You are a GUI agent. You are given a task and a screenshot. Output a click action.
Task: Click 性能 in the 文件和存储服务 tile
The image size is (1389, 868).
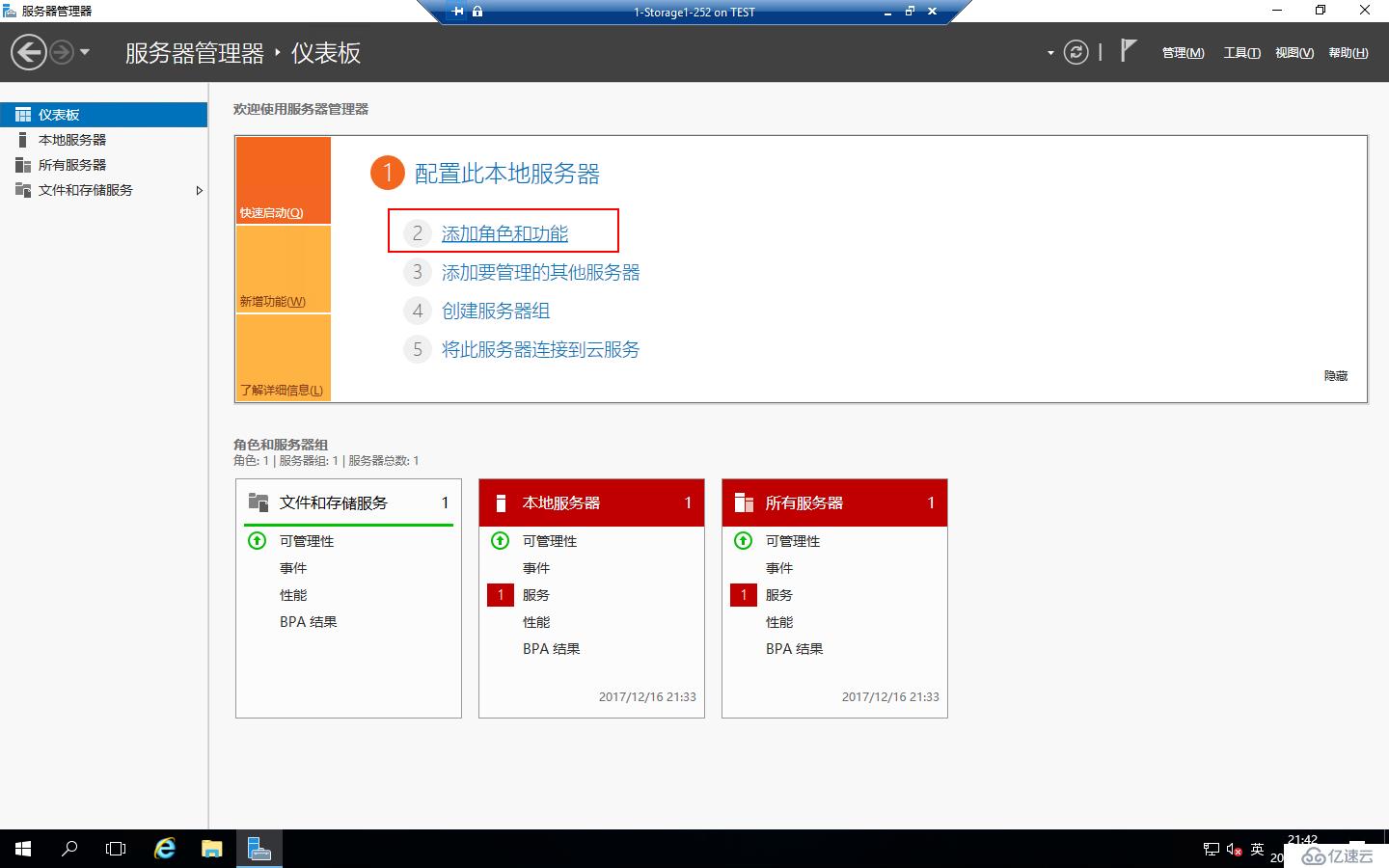[293, 595]
